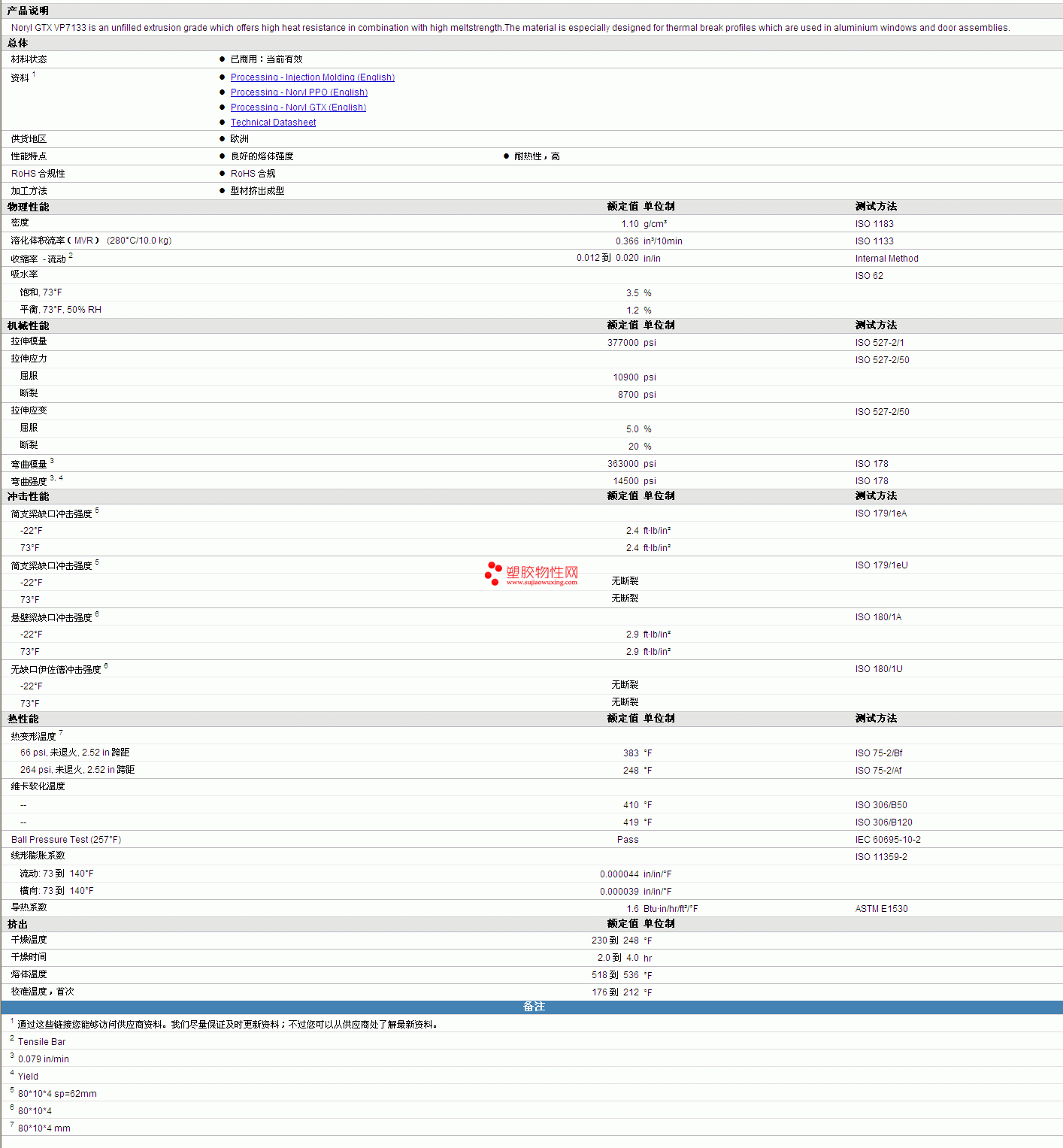Select the ISO 75-2/Bf test method
Image resolution: width=1063 pixels, height=1148 pixels.
point(879,753)
